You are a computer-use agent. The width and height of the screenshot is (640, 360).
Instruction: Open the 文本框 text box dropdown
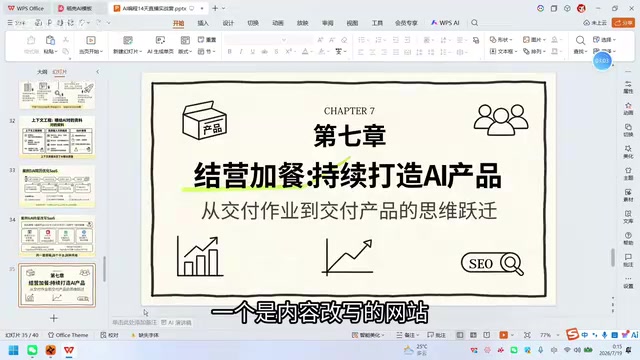coord(503,51)
